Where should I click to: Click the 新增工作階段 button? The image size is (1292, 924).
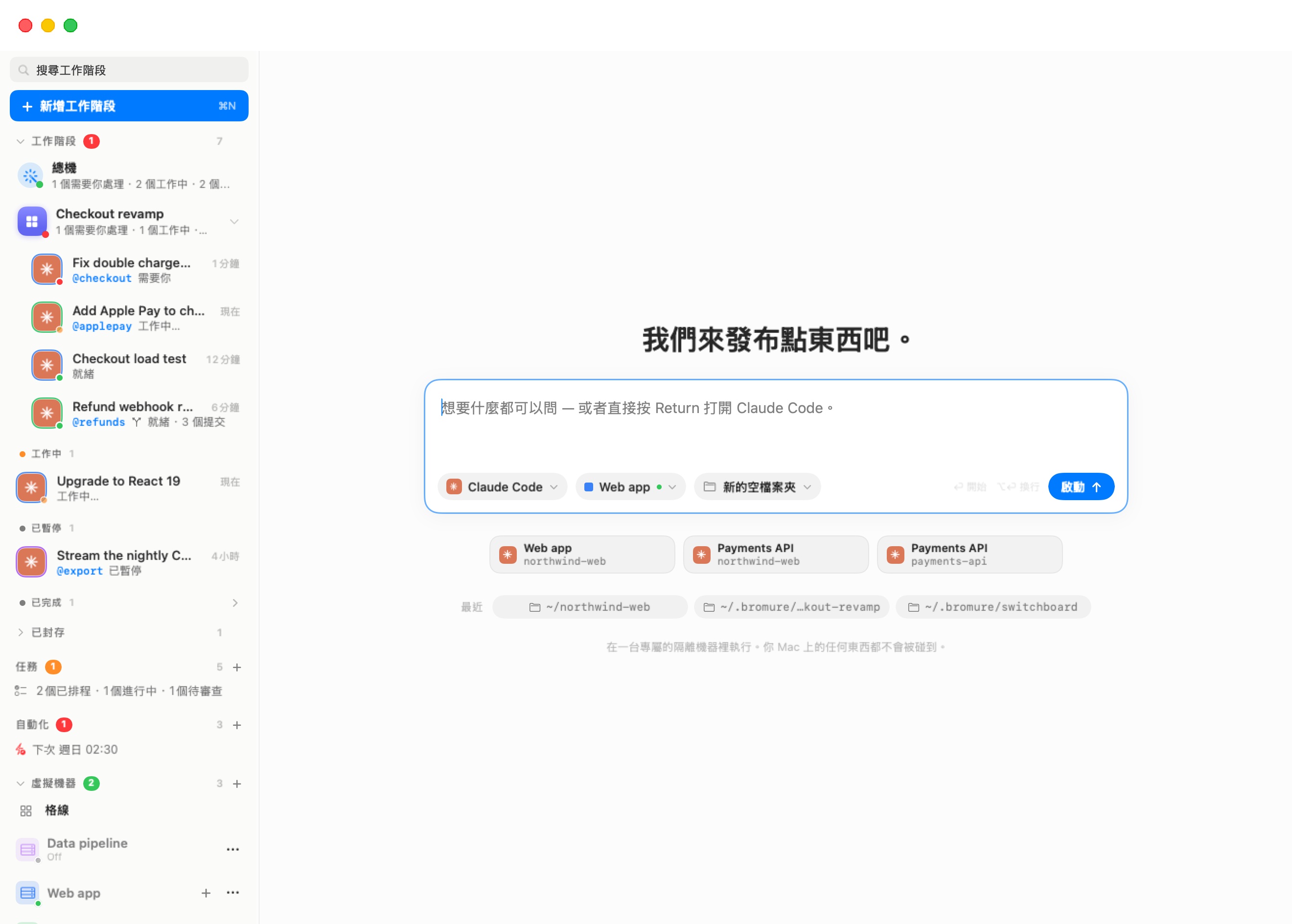tap(129, 106)
